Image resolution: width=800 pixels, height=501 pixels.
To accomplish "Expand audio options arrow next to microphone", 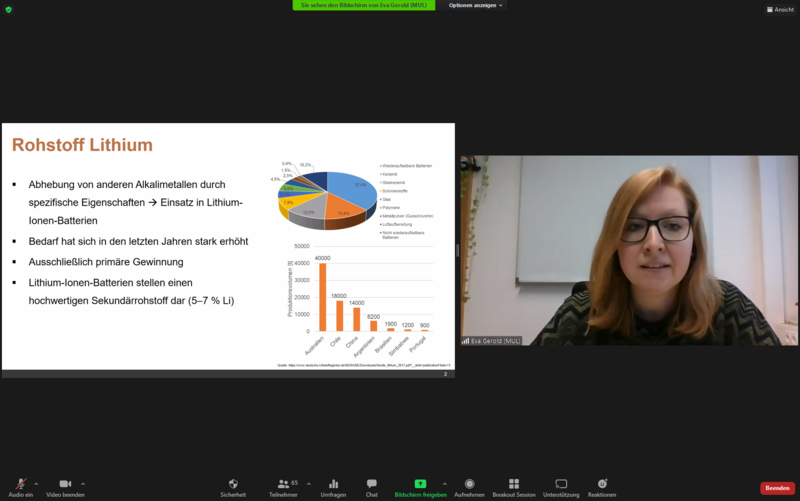I will click(37, 483).
